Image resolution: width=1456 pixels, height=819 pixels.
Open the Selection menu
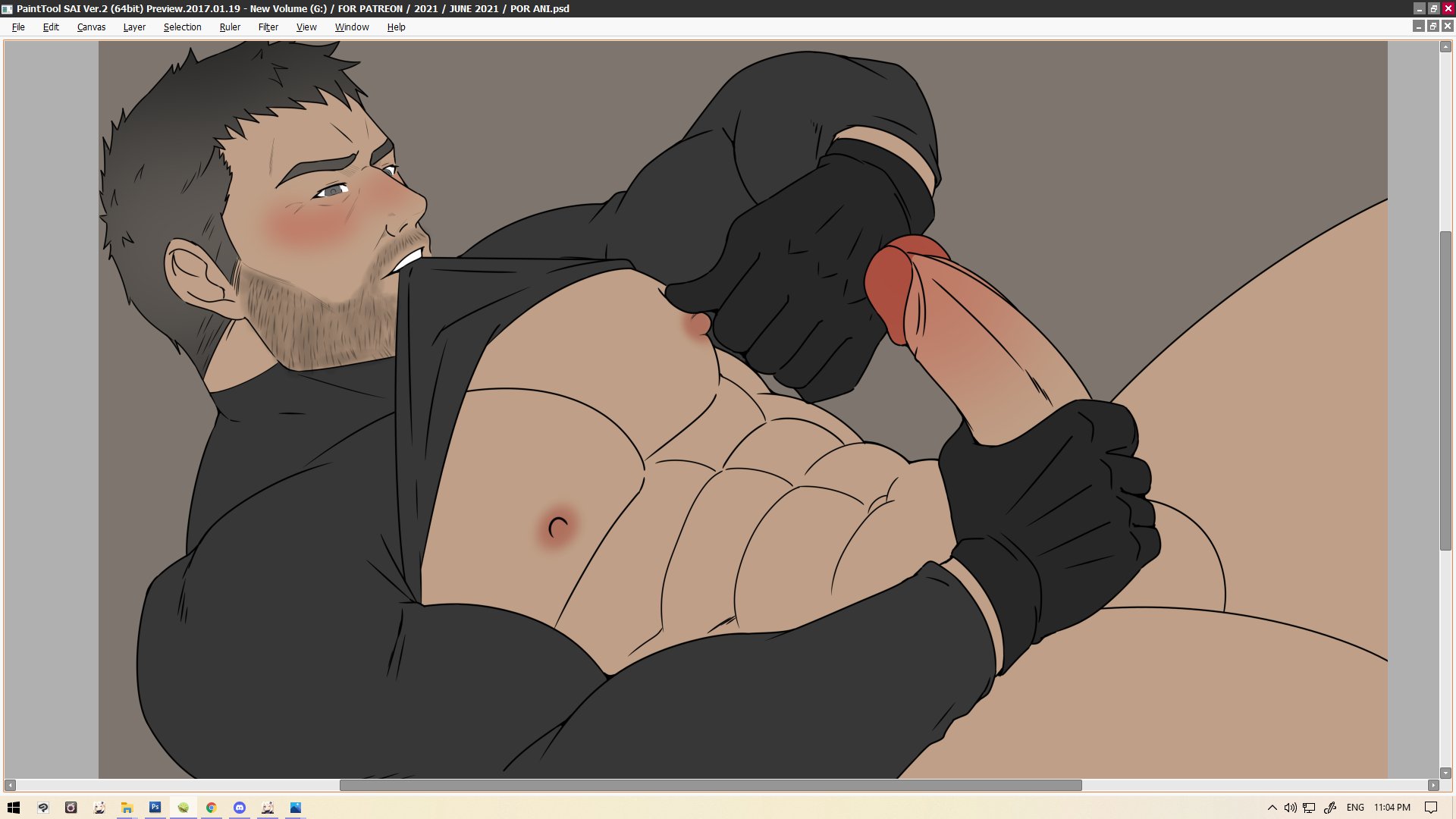[x=182, y=27]
